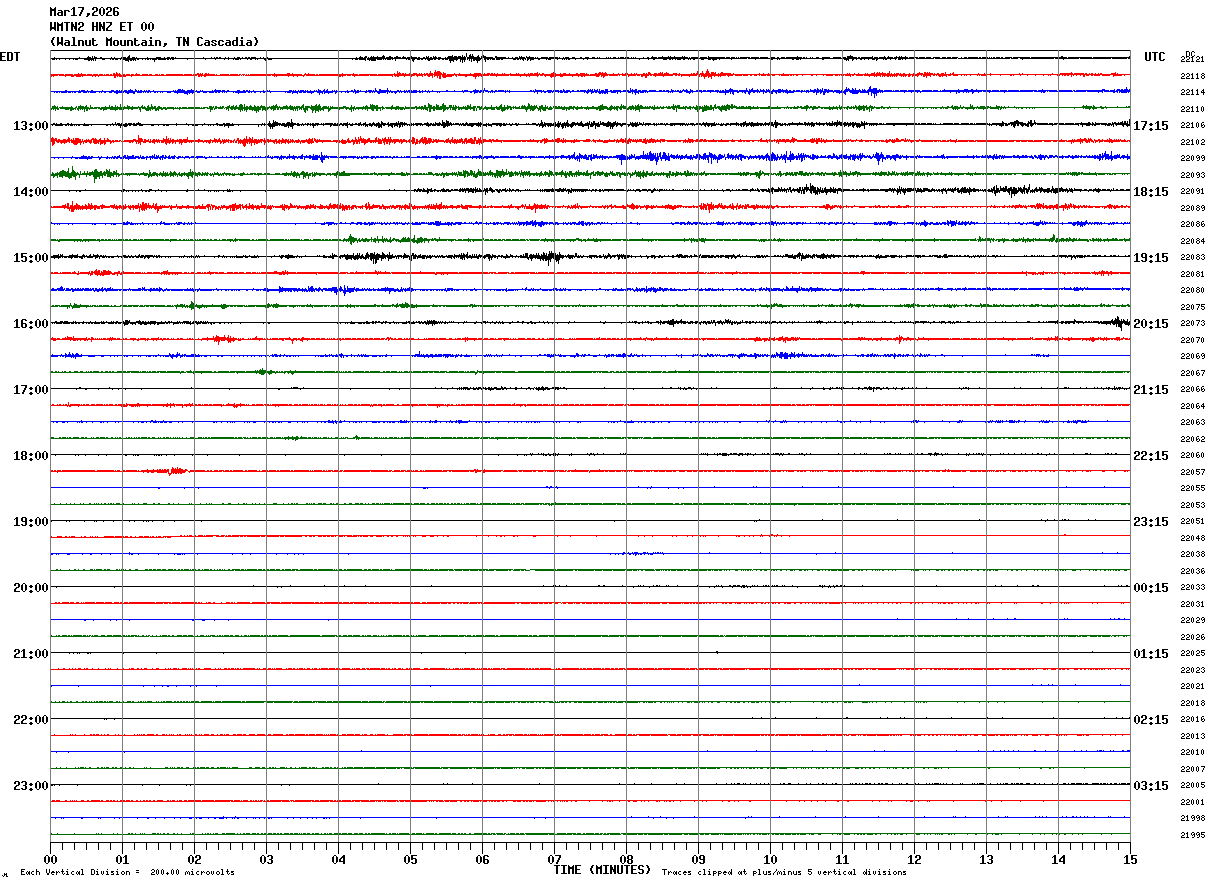The height and width of the screenshot is (886, 1210).
Task: Click the "22:15" UTC time label
Action: click(1151, 456)
